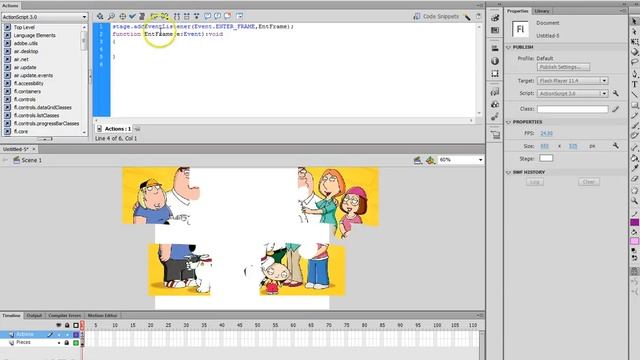Toggle lock dot of Actions layer

67,335
